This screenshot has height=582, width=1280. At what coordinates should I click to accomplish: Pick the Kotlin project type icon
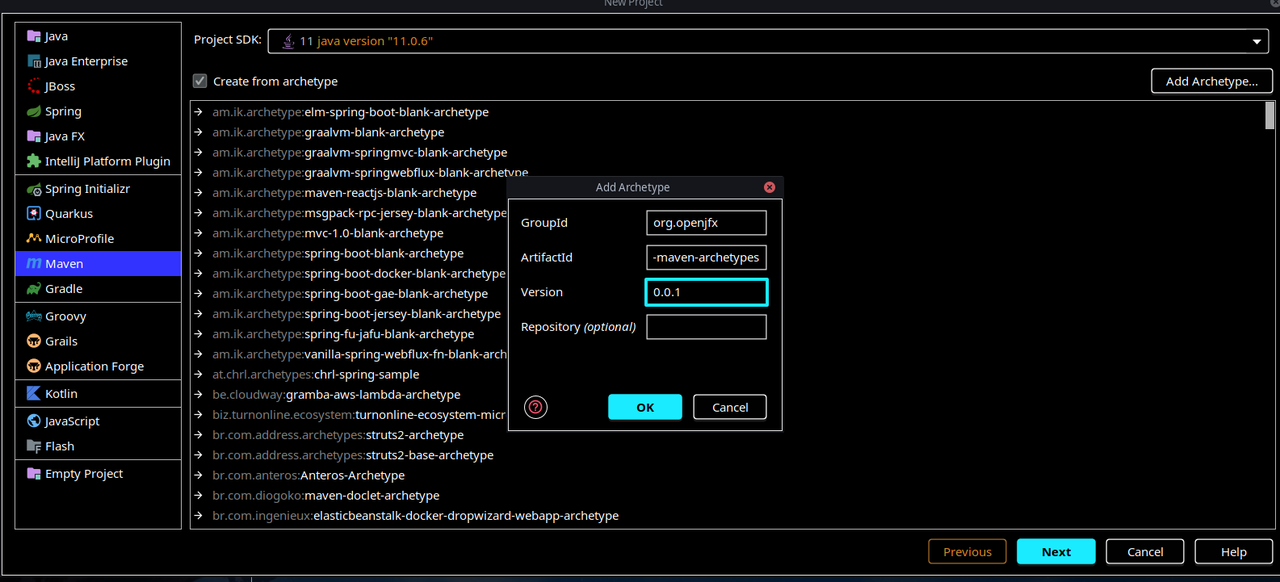click(x=34, y=394)
